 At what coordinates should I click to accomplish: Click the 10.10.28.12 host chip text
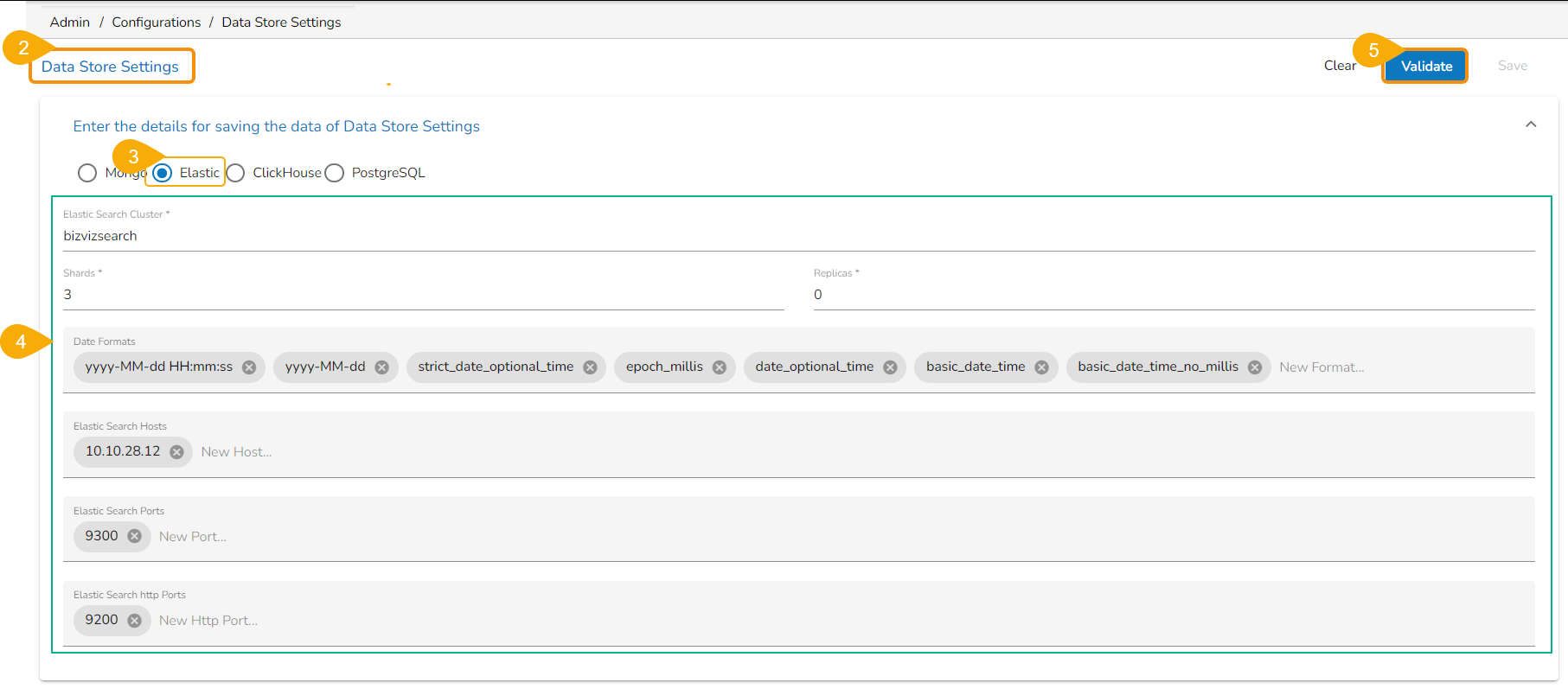pos(123,451)
